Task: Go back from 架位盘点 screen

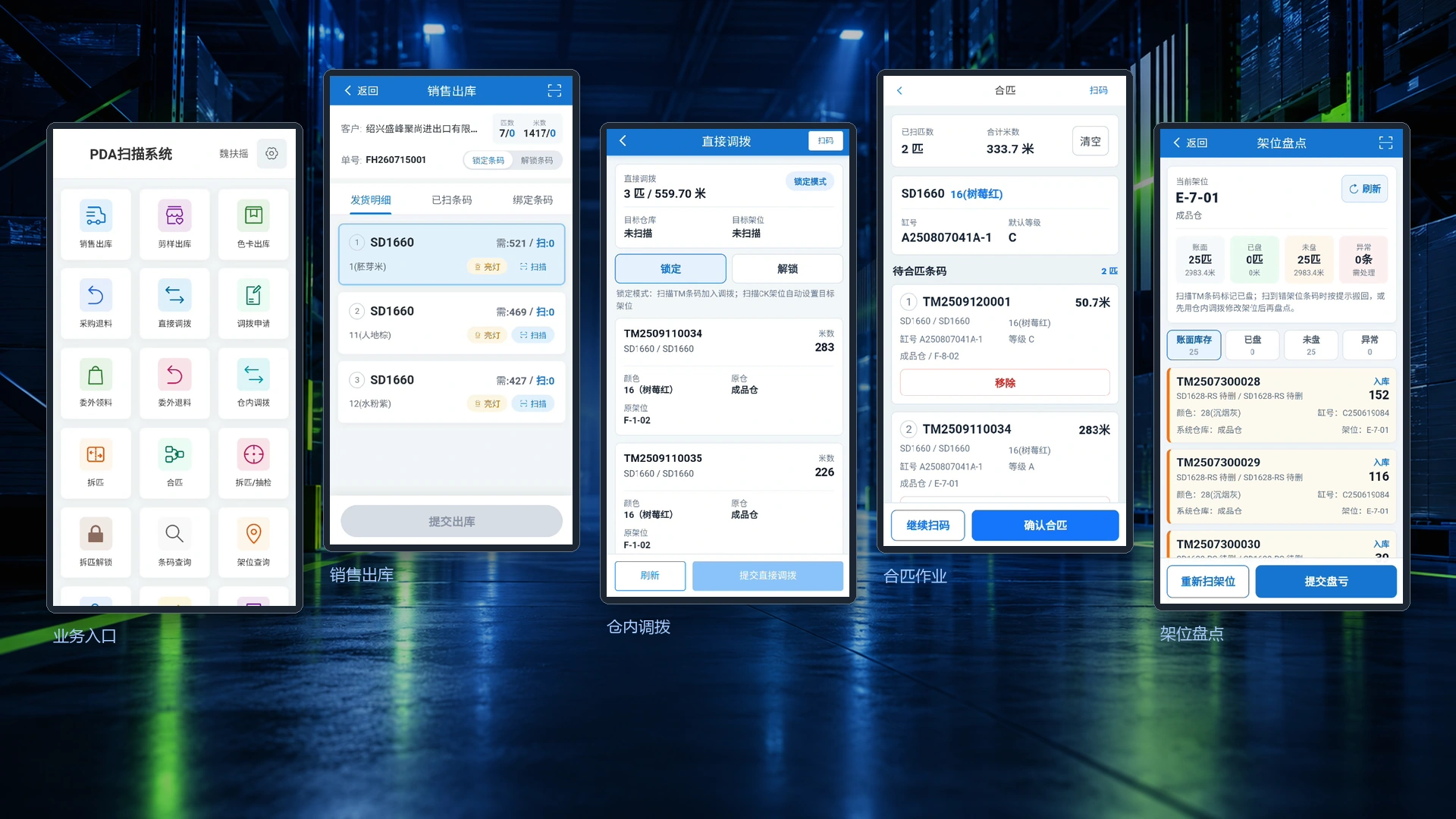Action: pyautogui.click(x=1190, y=143)
